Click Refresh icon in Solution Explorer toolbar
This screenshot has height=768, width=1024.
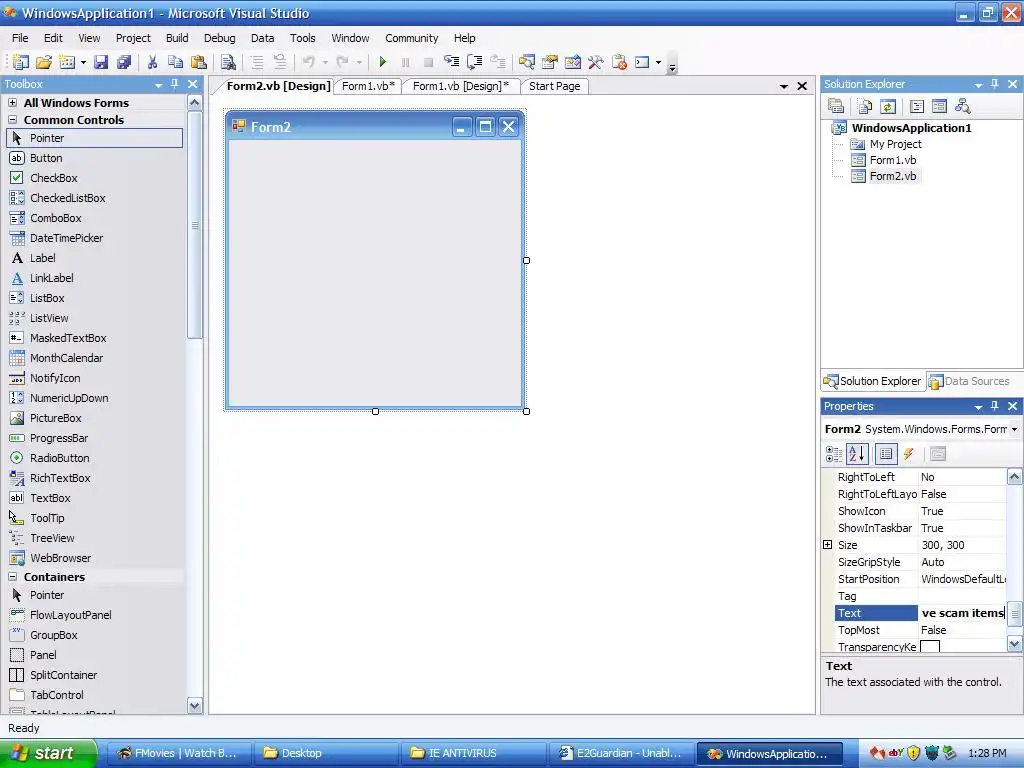coord(888,106)
